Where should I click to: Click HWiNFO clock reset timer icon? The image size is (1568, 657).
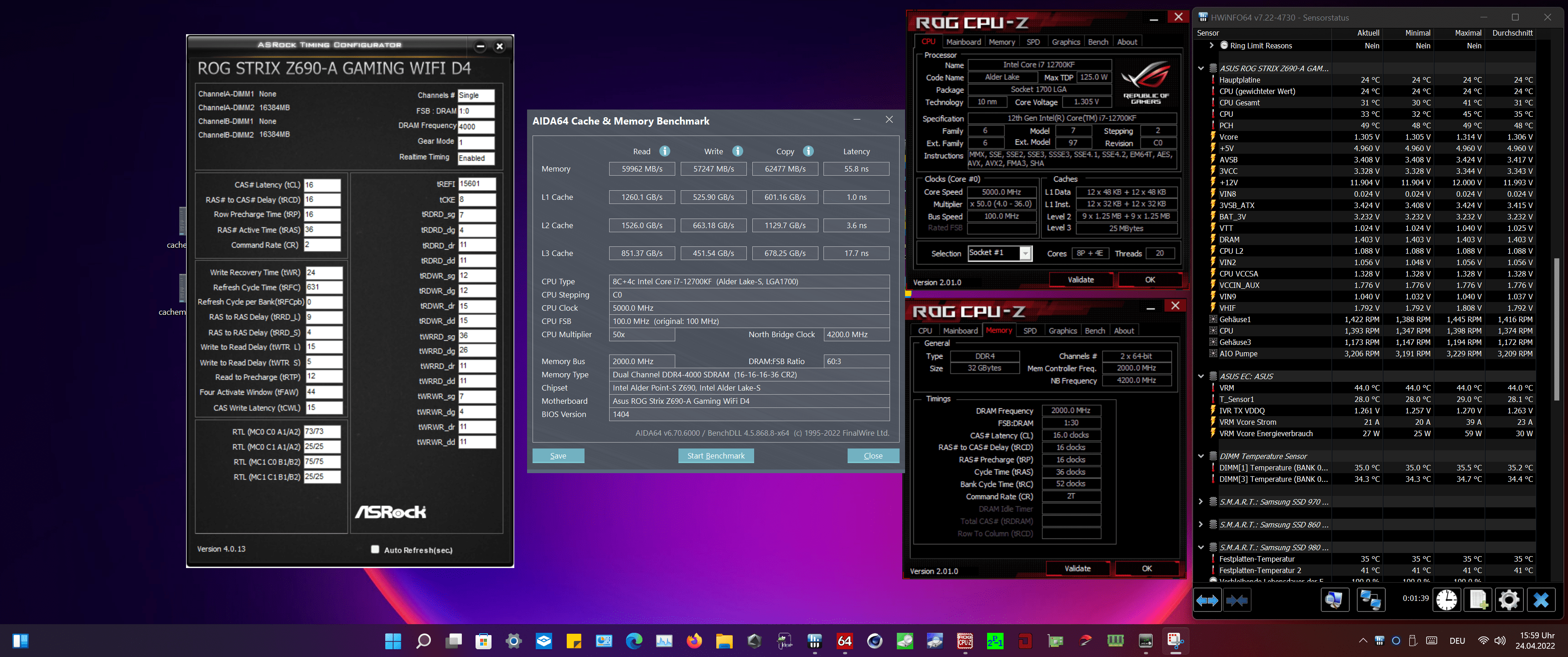pyautogui.click(x=1446, y=600)
